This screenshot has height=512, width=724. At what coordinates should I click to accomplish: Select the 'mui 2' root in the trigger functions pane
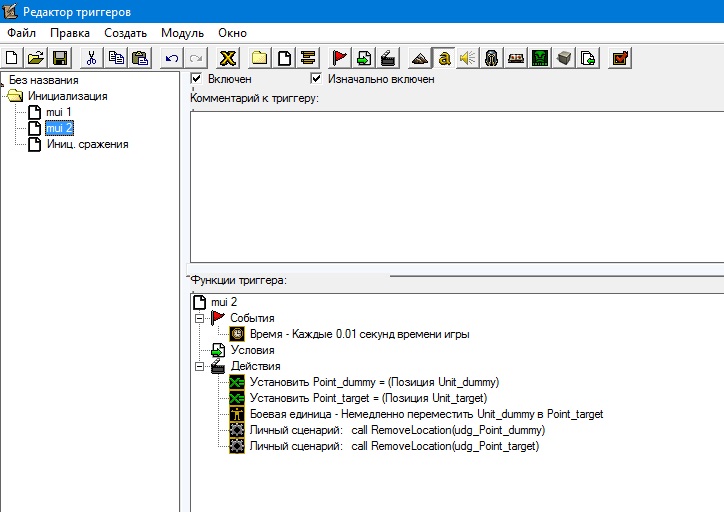pos(224,302)
